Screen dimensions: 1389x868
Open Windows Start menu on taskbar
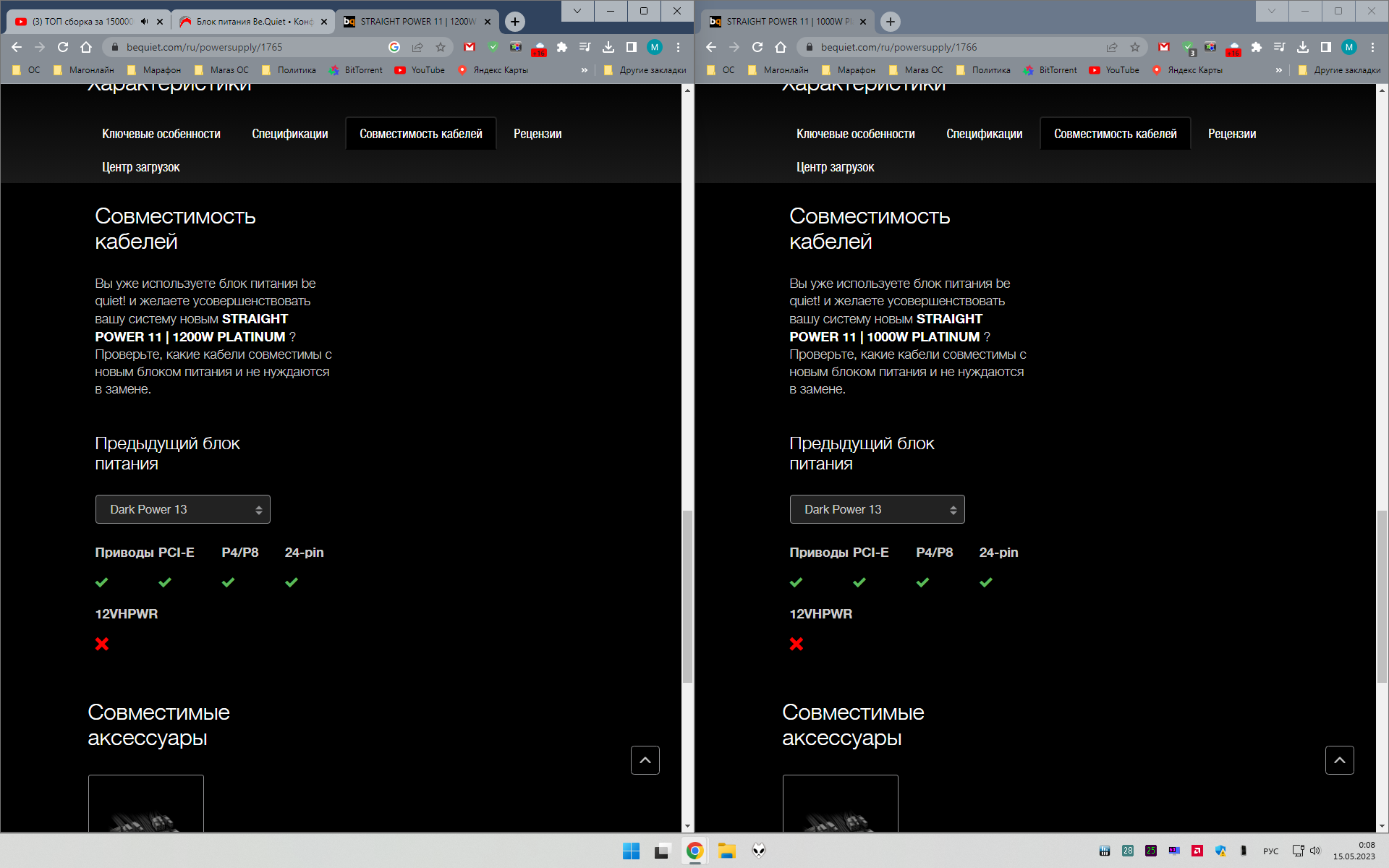[x=631, y=851]
